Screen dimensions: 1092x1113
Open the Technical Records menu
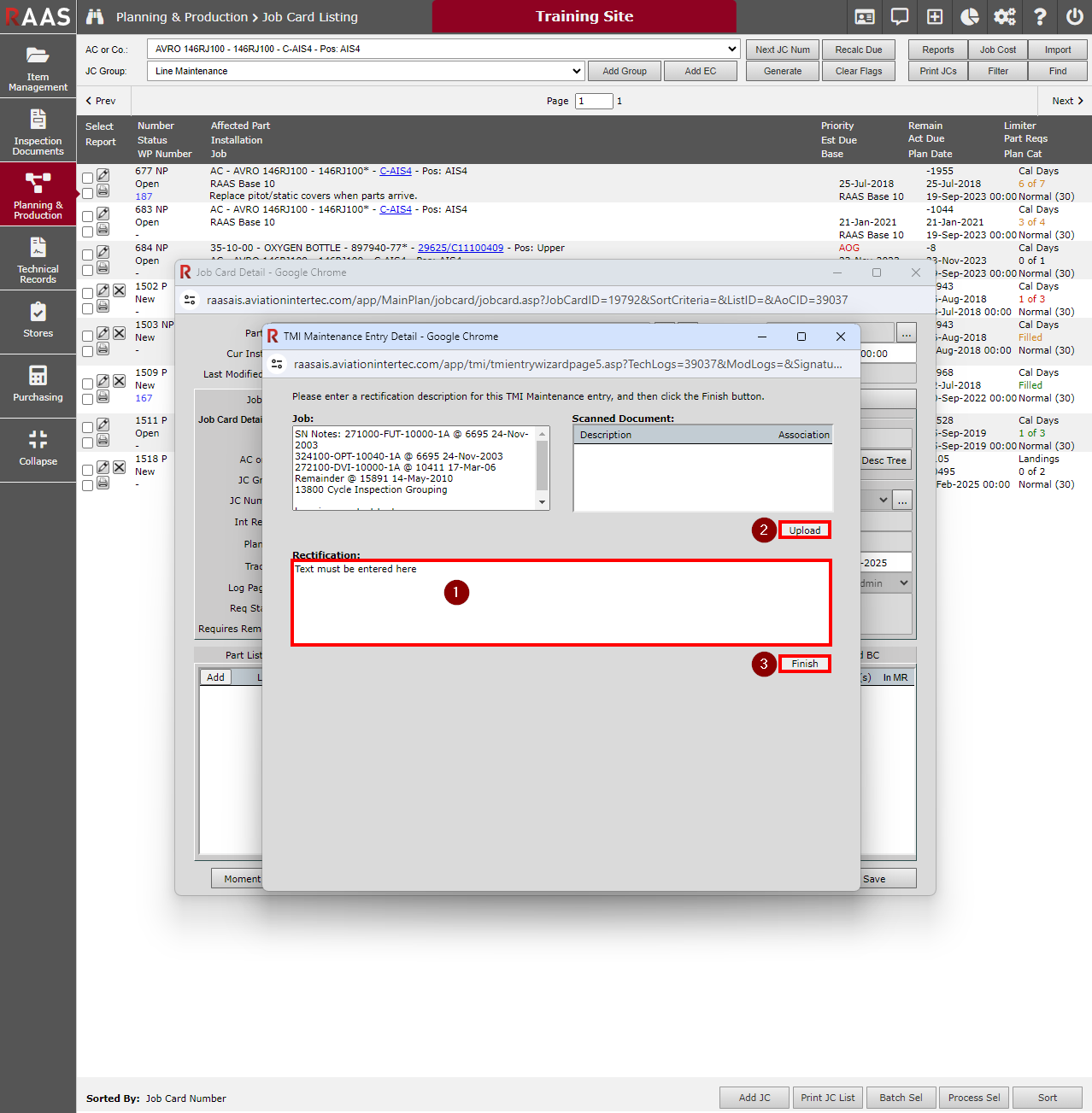pyautogui.click(x=38, y=260)
